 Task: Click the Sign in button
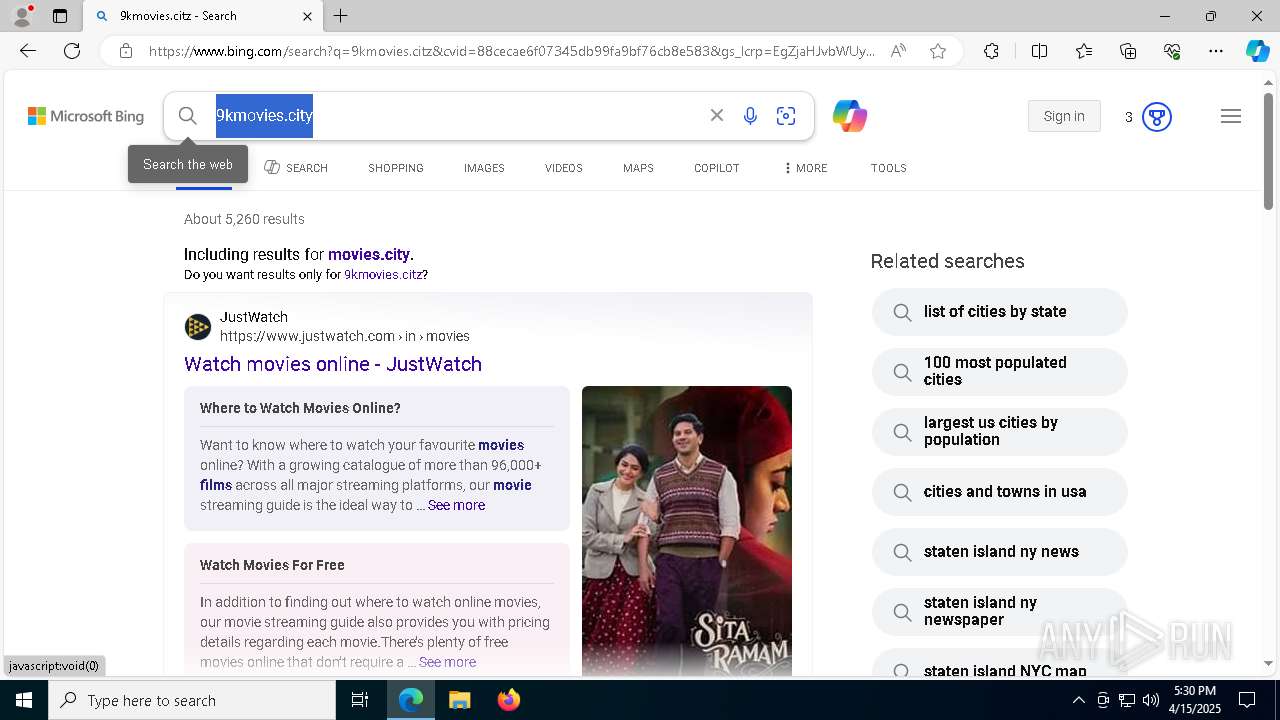pyautogui.click(x=1064, y=116)
